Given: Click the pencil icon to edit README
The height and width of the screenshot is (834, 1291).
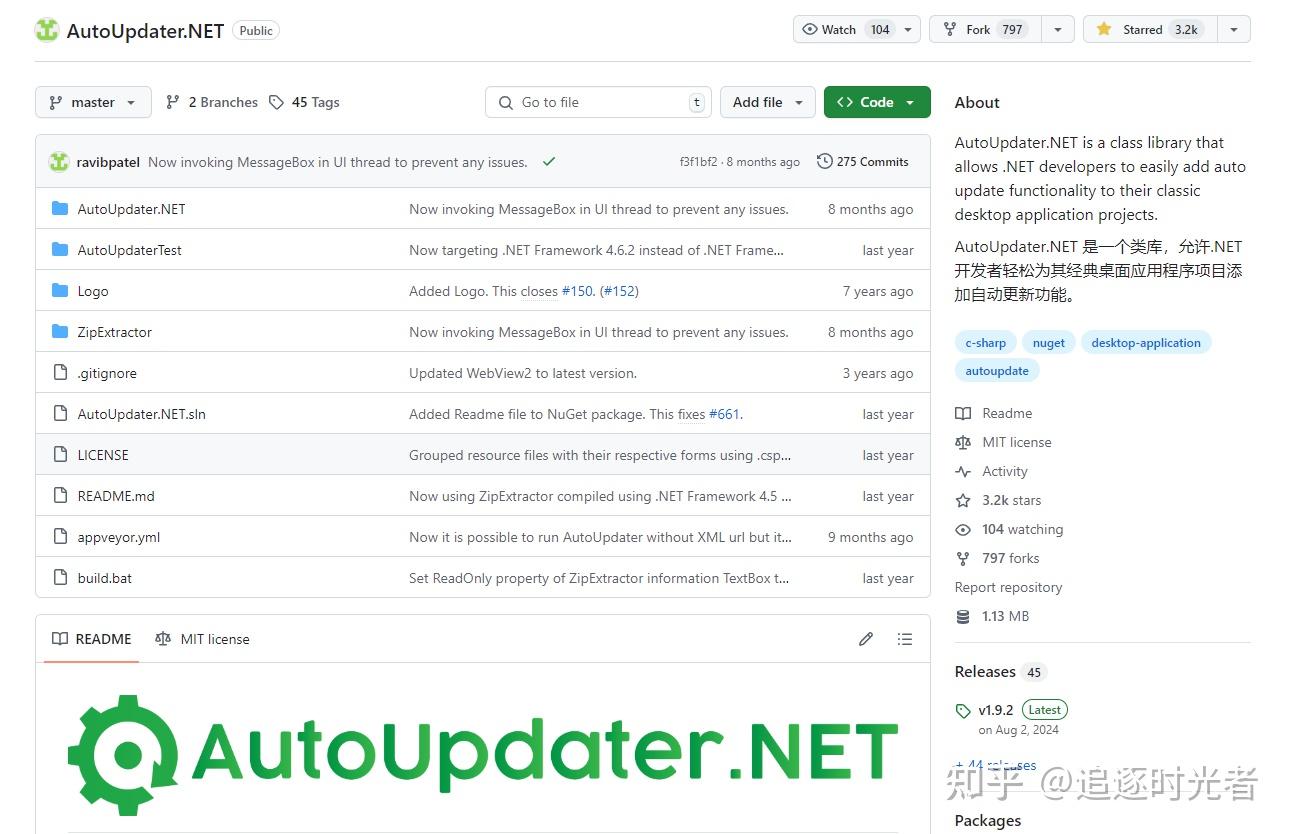Looking at the screenshot, I should coord(865,639).
